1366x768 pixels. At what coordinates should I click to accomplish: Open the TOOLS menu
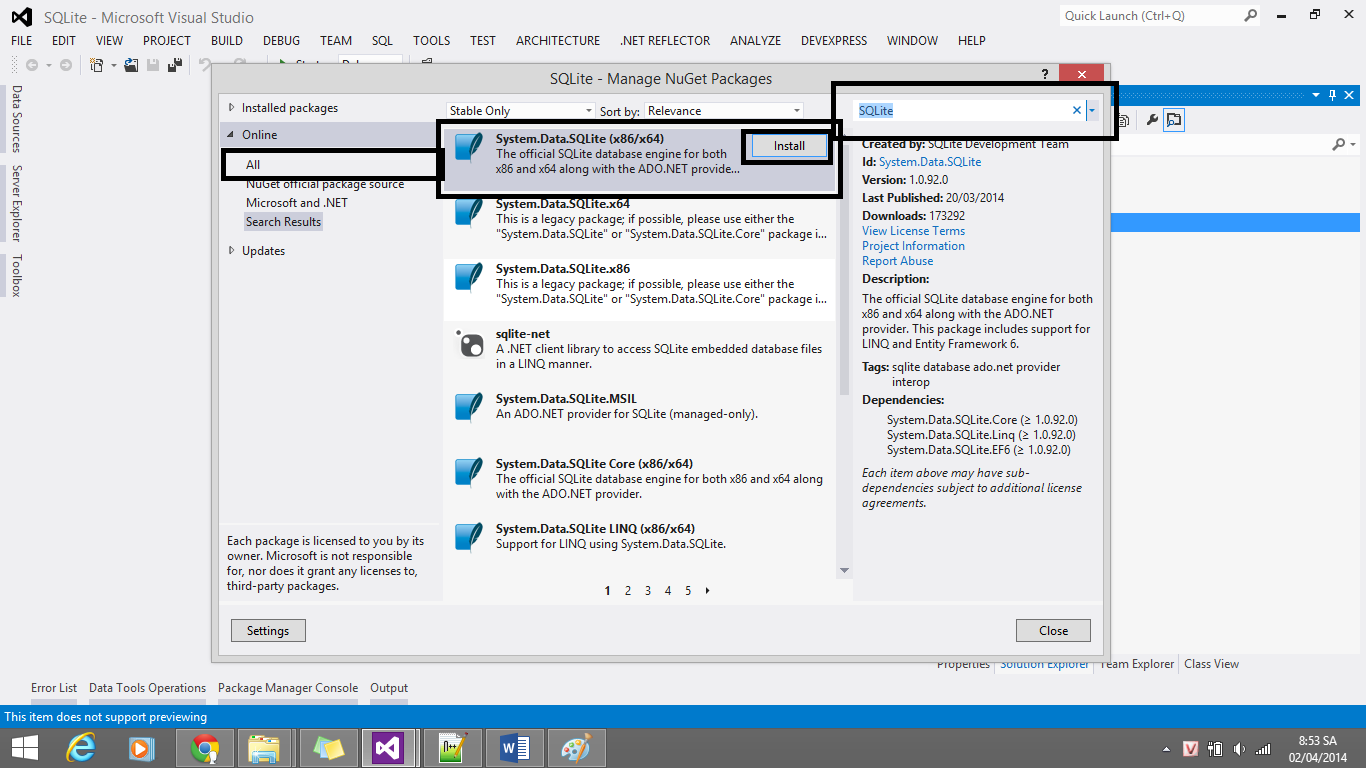point(431,41)
